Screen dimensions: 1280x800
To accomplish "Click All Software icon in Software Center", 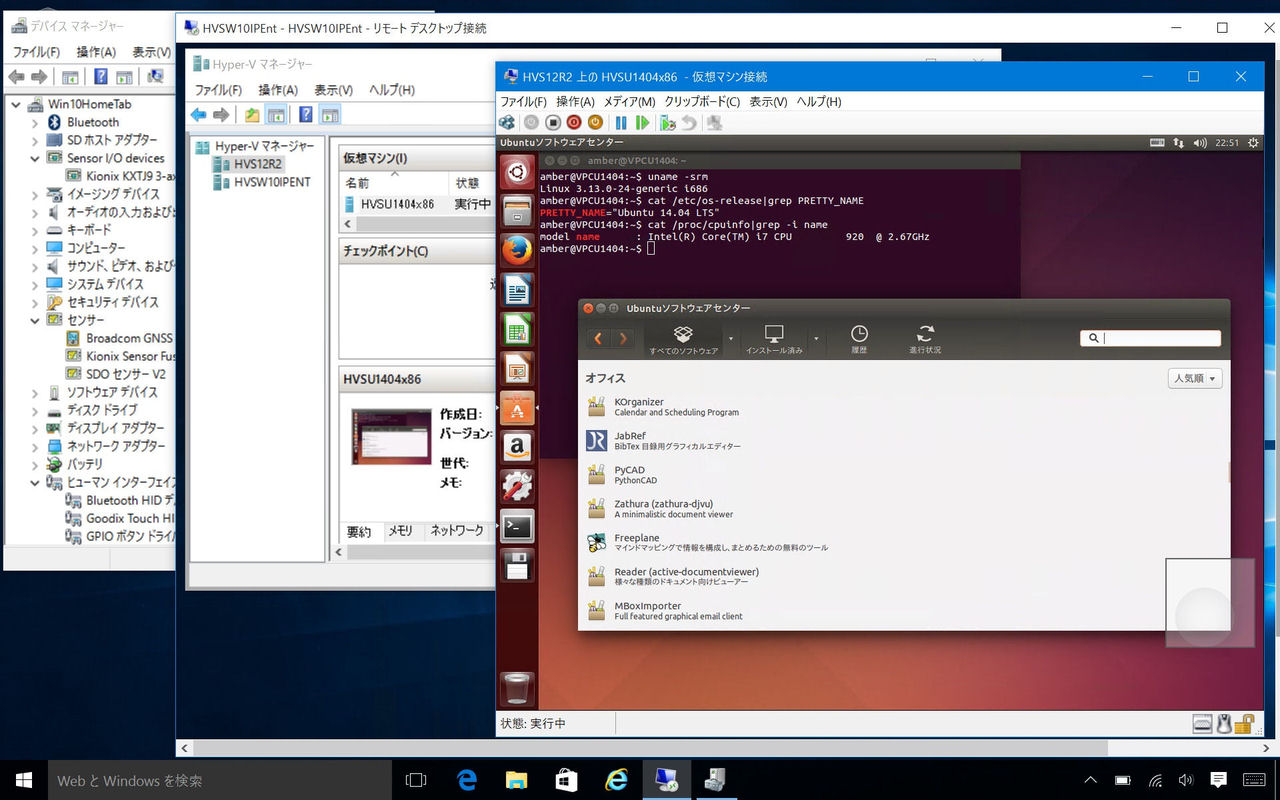I will pos(683,339).
